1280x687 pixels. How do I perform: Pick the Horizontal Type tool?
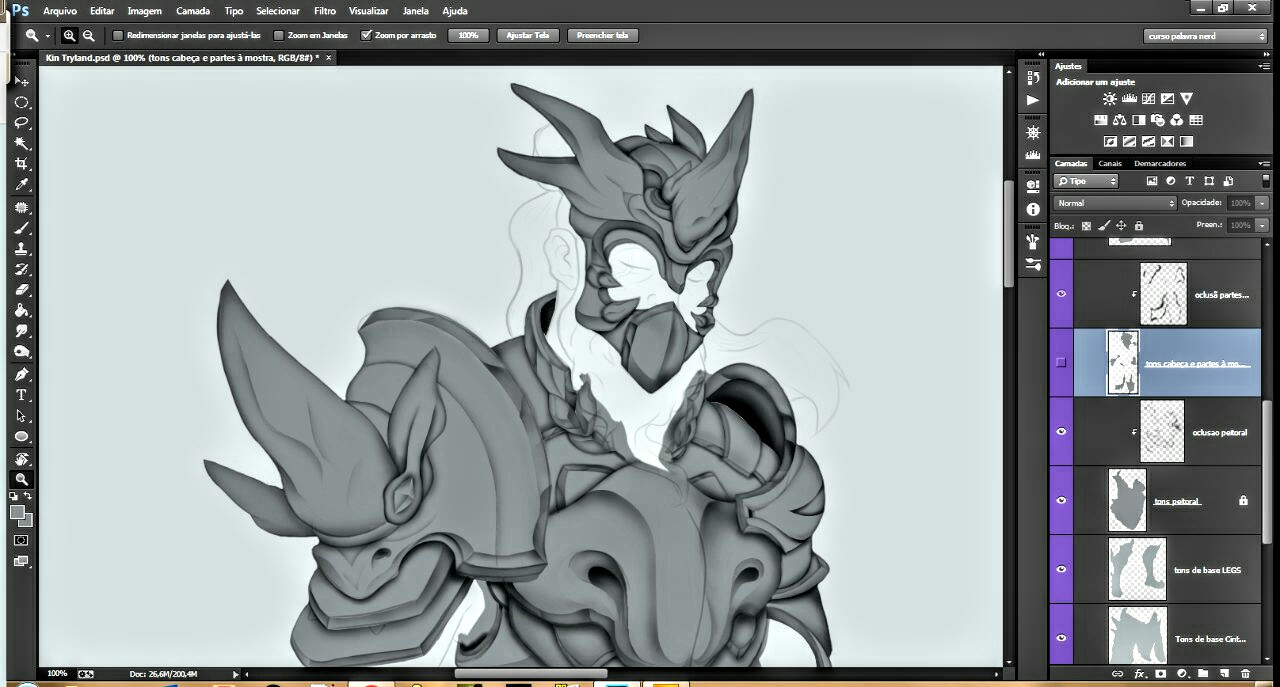tap(21, 395)
